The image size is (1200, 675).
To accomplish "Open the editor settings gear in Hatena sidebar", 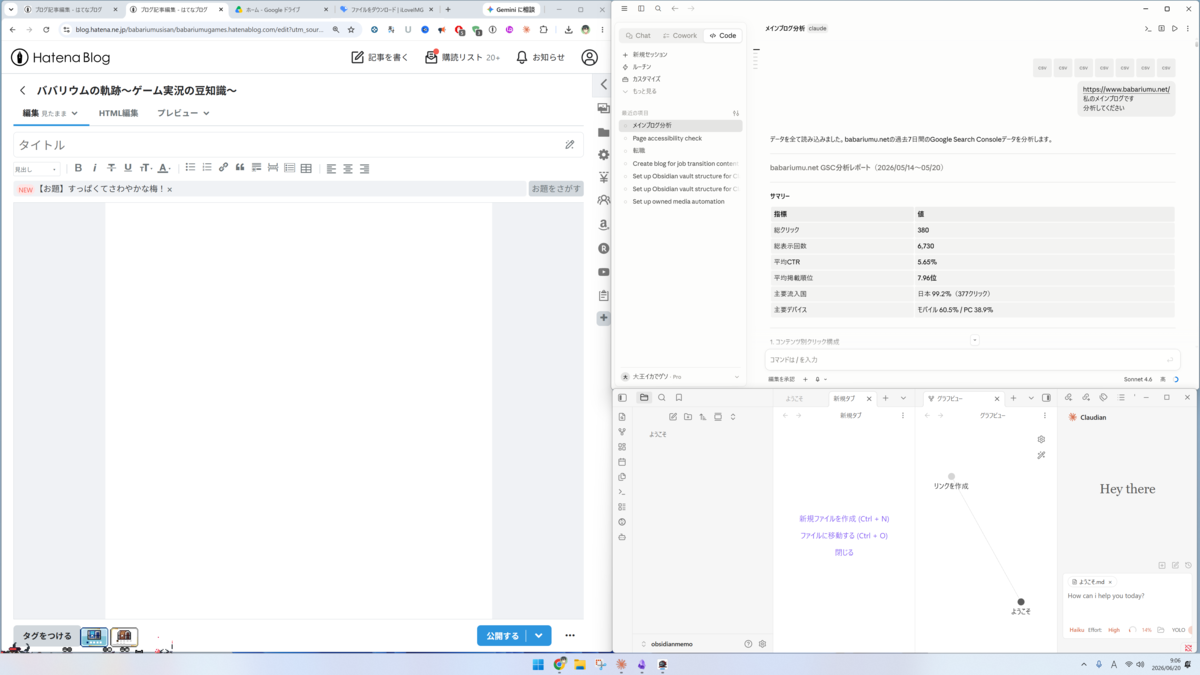I will pos(603,155).
